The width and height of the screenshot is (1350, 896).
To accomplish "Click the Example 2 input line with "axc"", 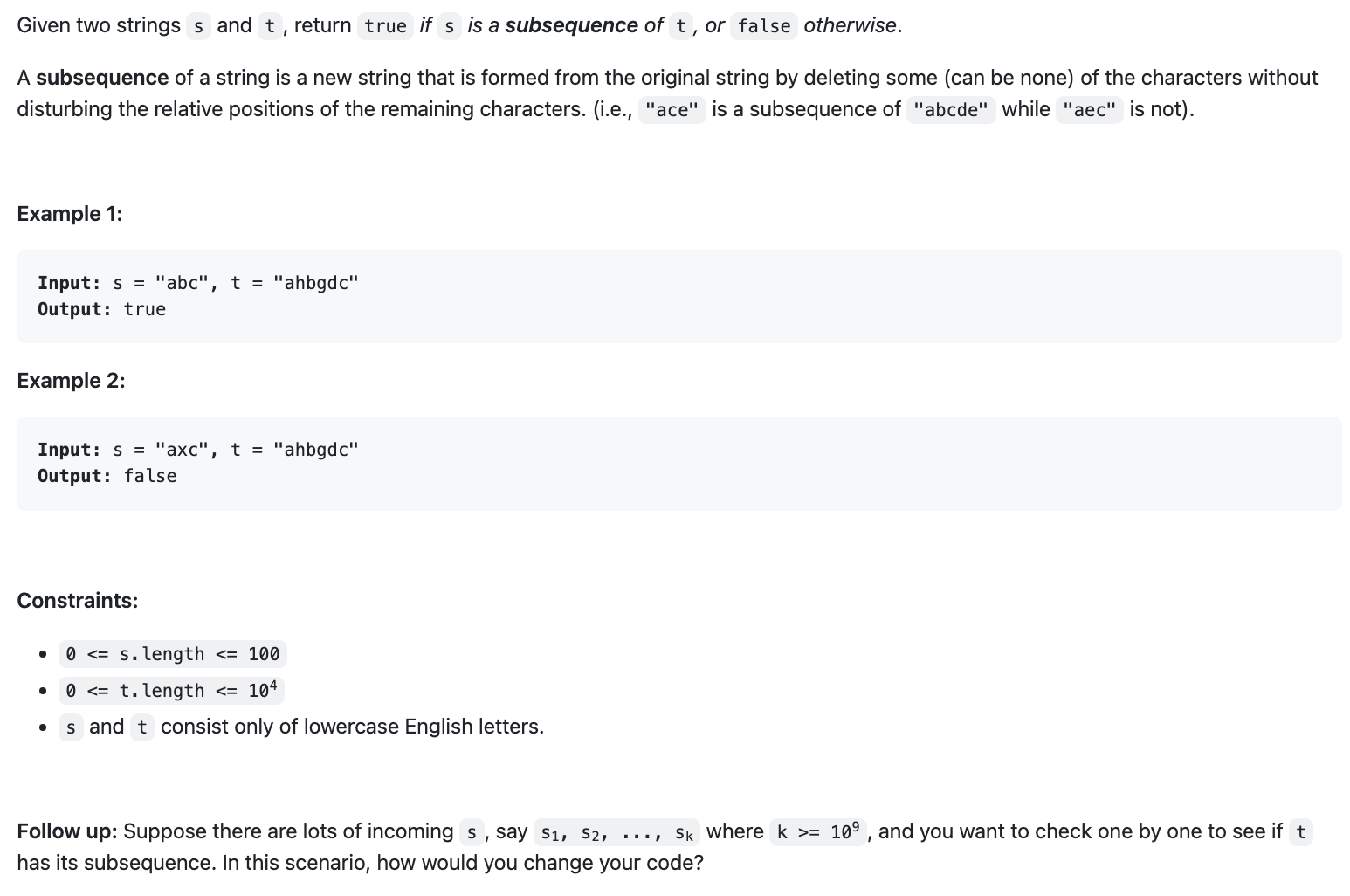I will (x=198, y=450).
